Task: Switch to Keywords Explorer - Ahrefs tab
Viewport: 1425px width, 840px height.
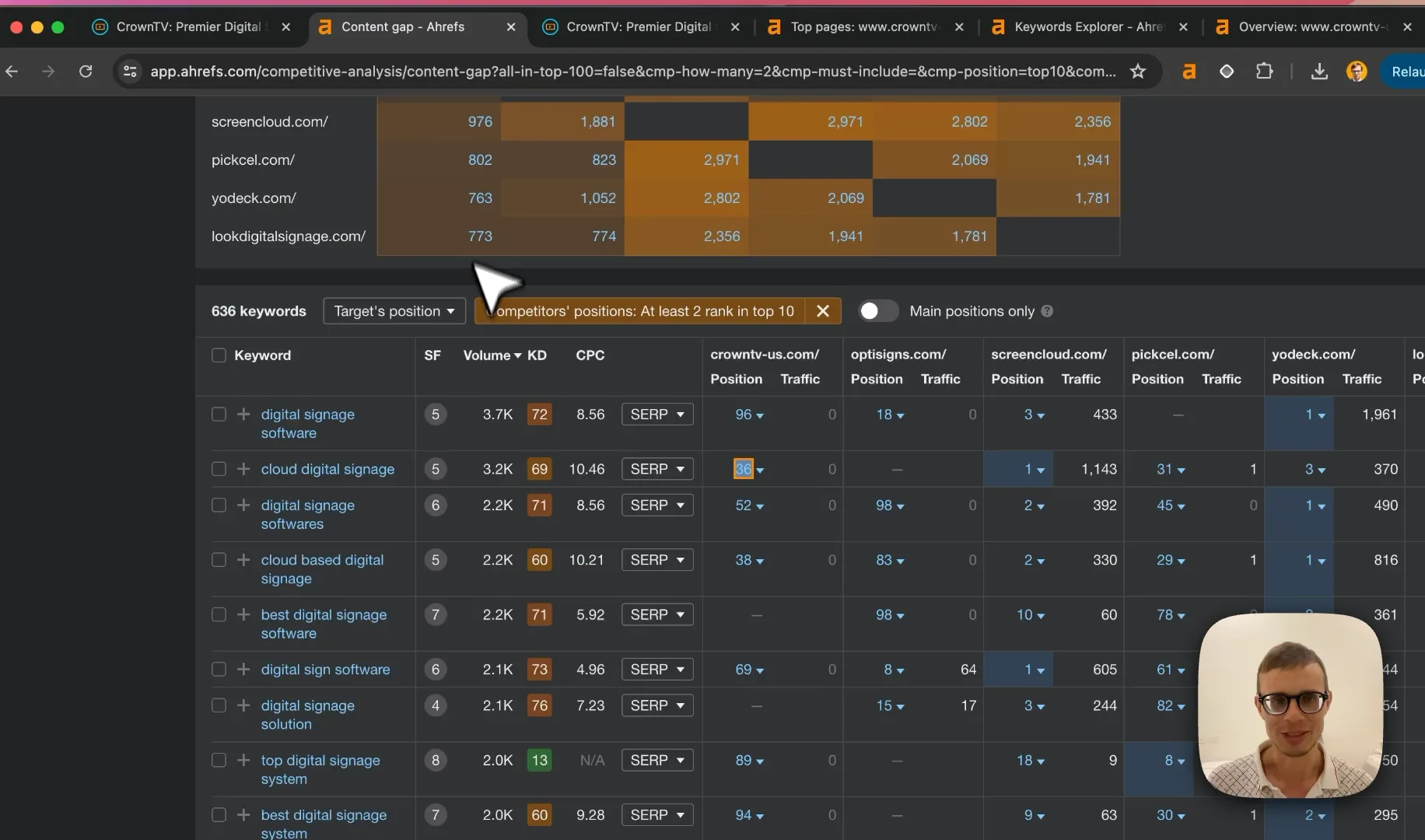Action: point(1088,26)
